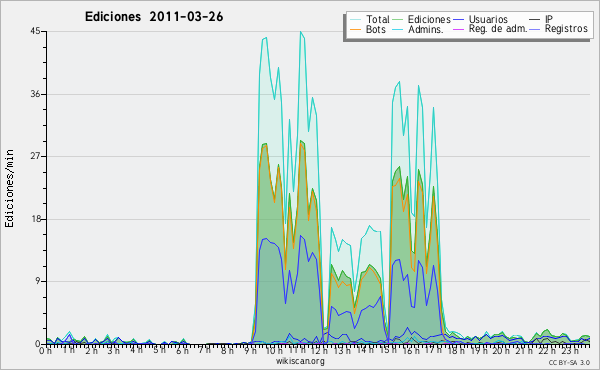
Task: Click the x-axis label '14 h'
Action: click(x=365, y=350)
